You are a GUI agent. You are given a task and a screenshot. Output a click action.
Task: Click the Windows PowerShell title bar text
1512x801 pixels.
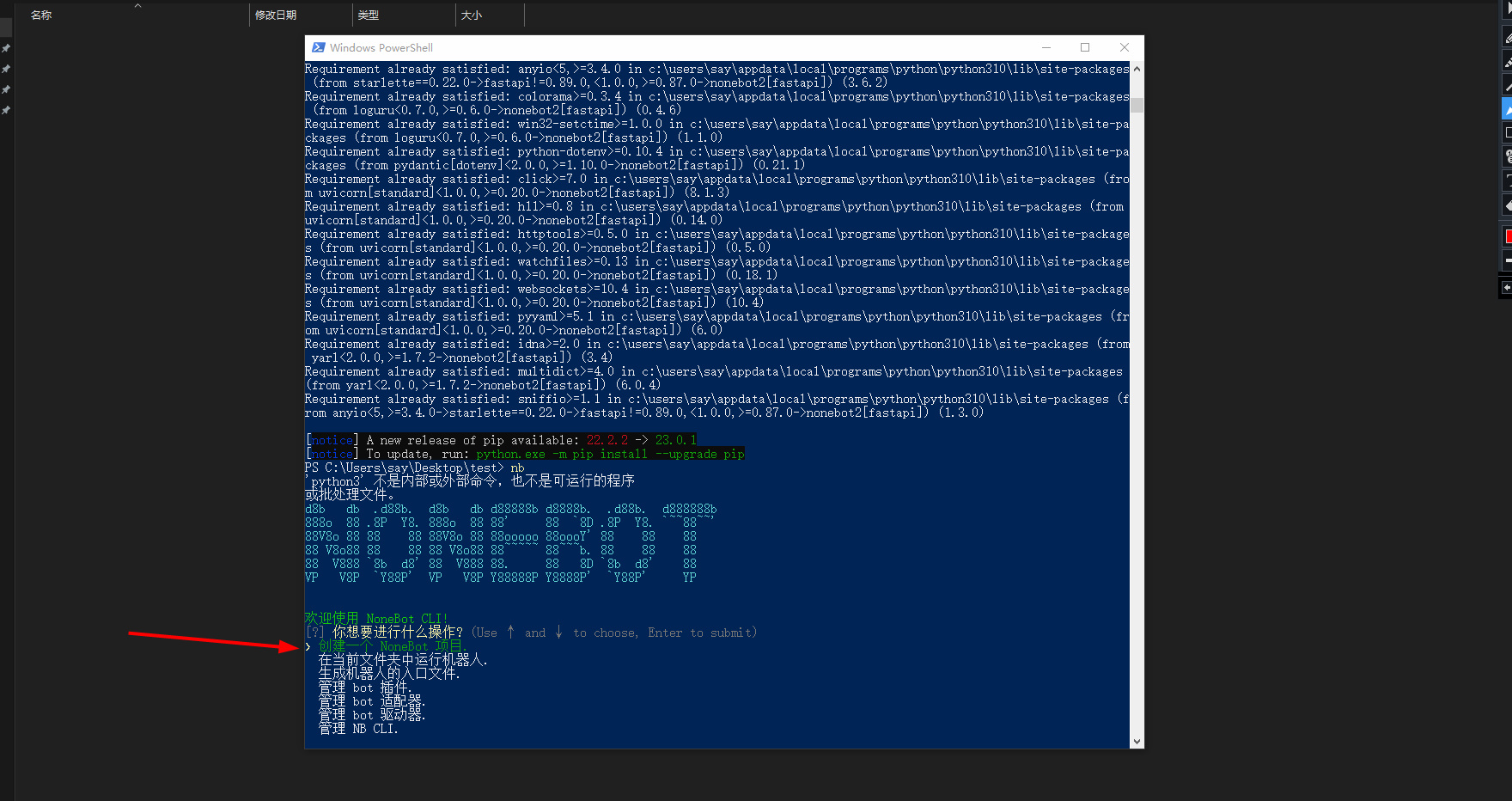point(381,48)
